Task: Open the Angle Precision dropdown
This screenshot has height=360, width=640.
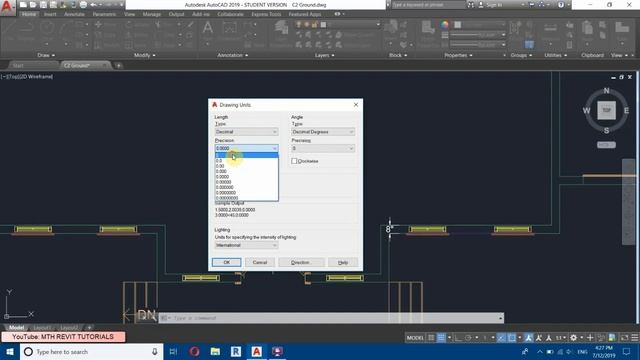Action: (x=323, y=148)
